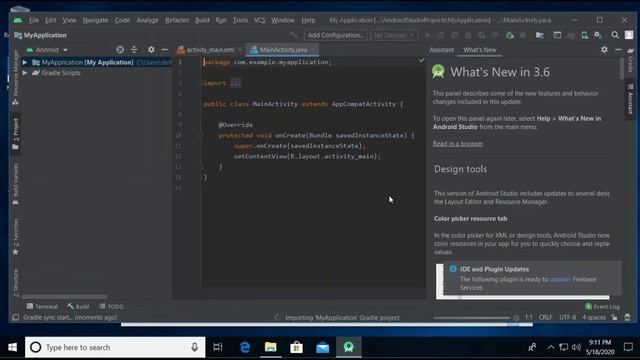Expand the MyApplication tree node
The image size is (640, 360).
(x=25, y=62)
